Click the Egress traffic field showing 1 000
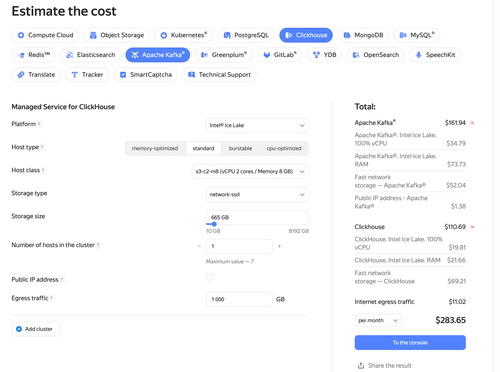 (239, 299)
